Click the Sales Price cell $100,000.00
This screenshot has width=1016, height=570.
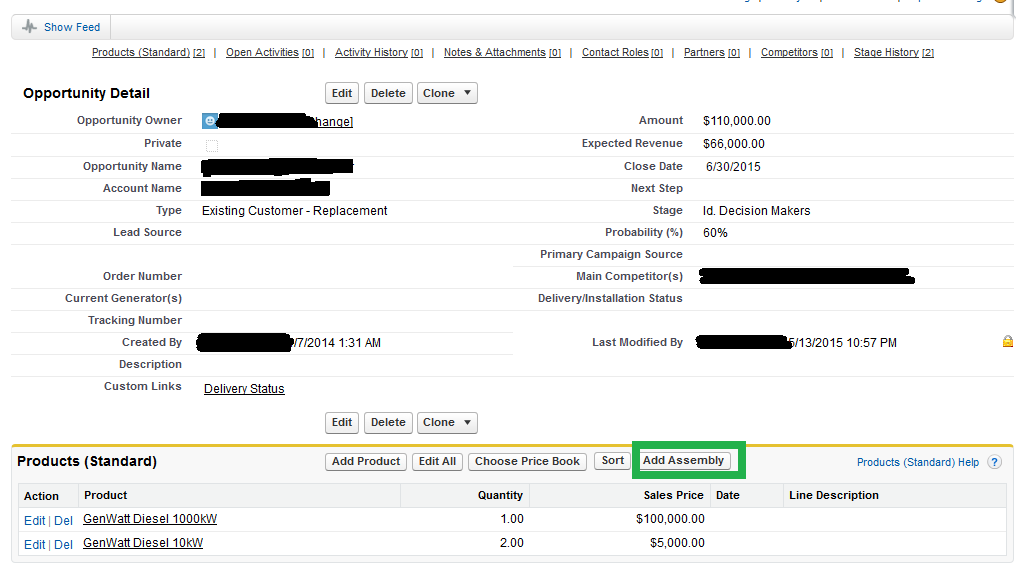(x=670, y=519)
